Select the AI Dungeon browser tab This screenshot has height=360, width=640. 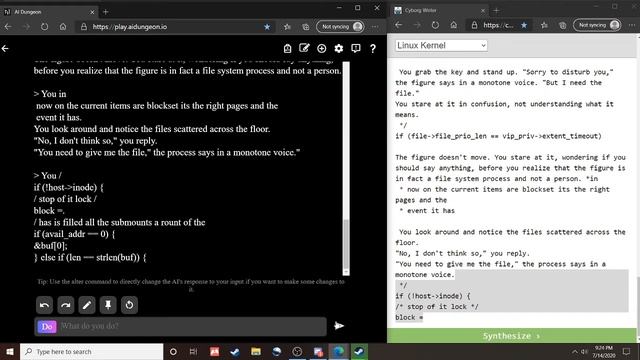(x=49, y=12)
